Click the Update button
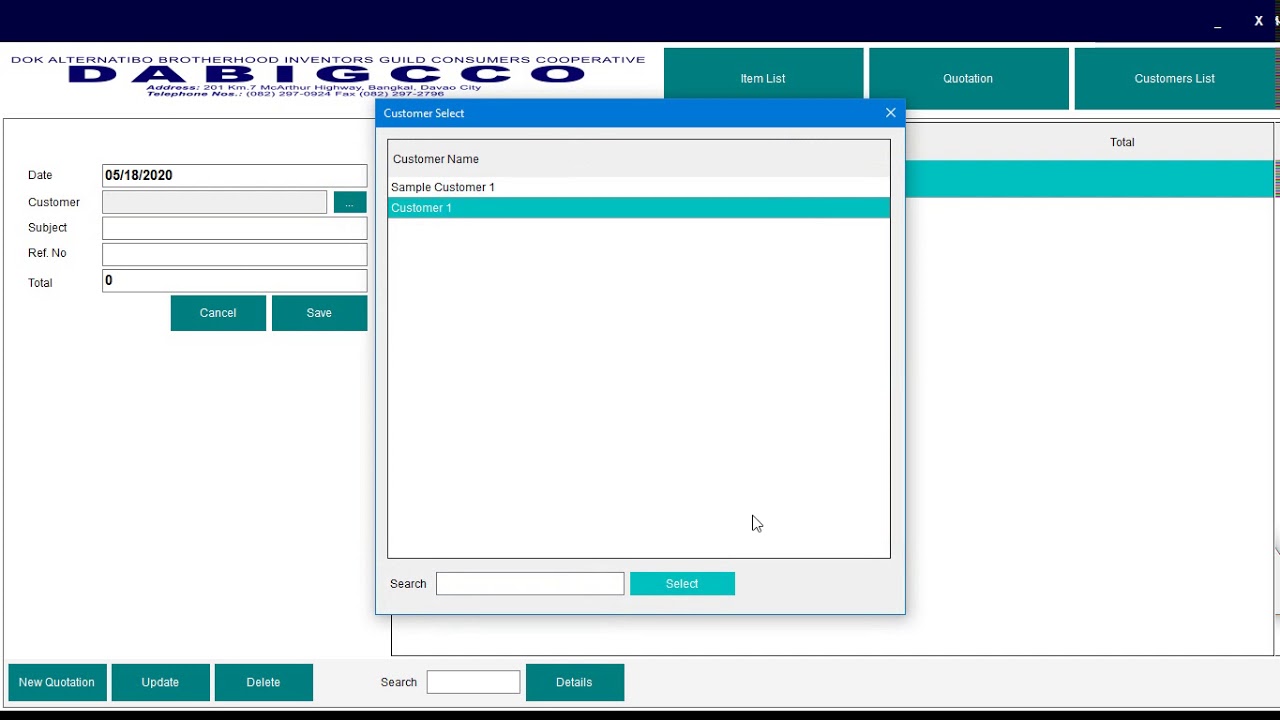The width and height of the screenshot is (1280, 720). (160, 682)
